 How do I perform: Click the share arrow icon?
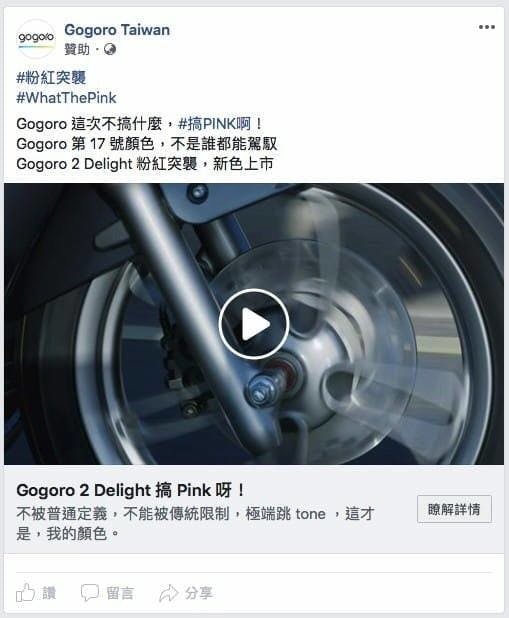pos(169,593)
